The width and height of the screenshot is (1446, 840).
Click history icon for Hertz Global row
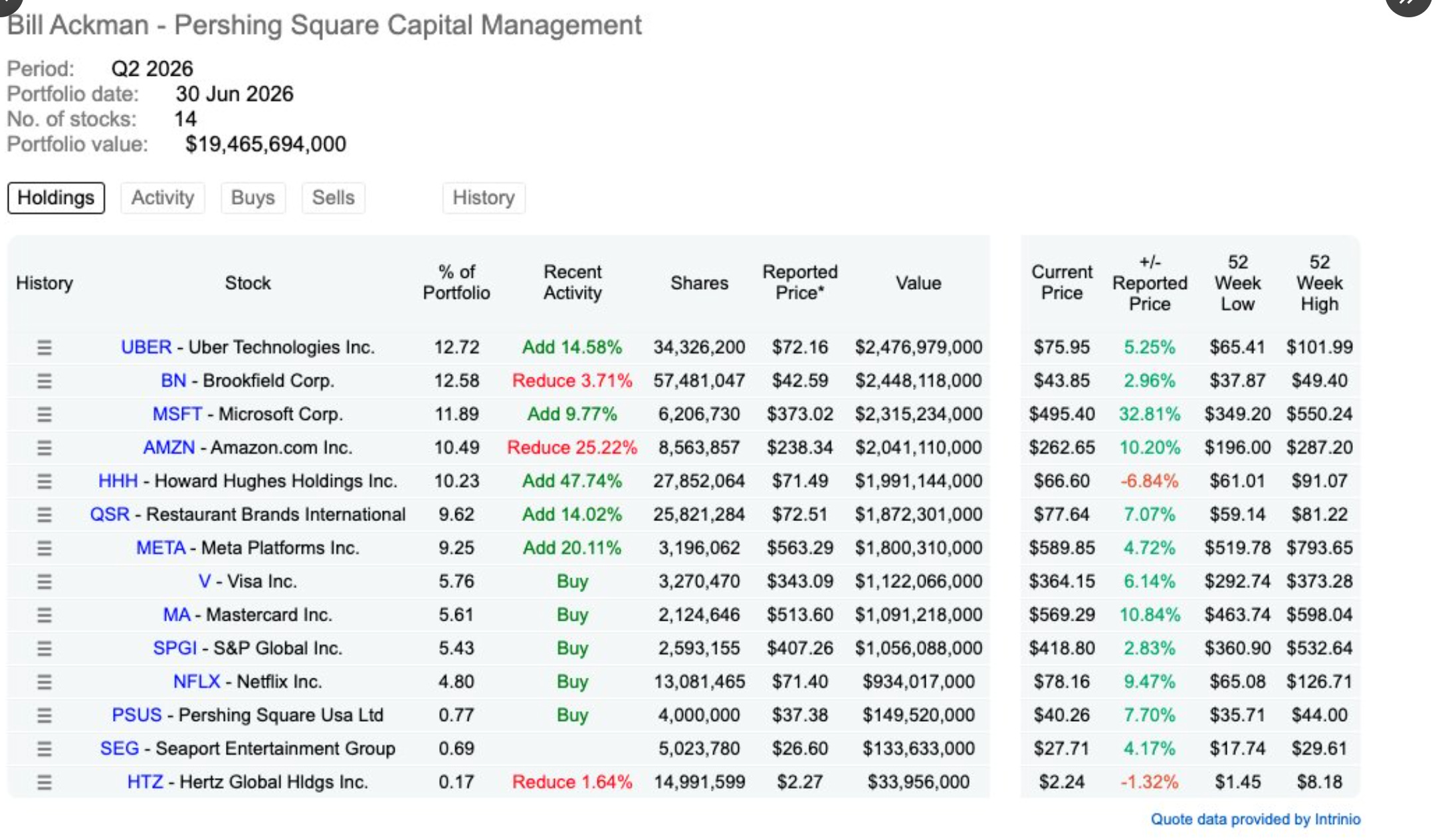coord(44,782)
